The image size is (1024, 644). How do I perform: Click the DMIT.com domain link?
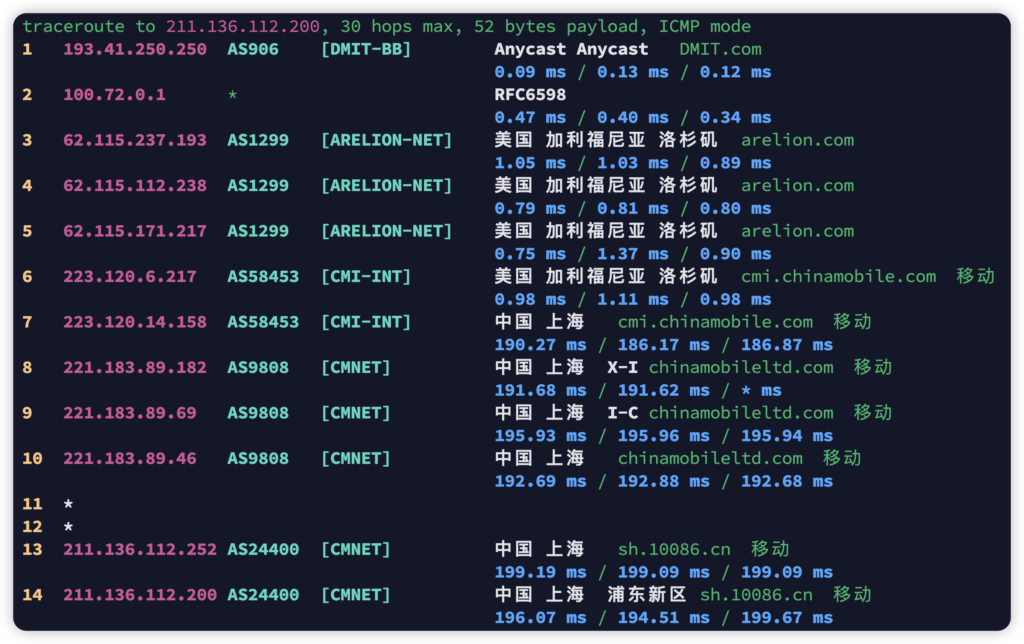pyautogui.click(x=720, y=49)
